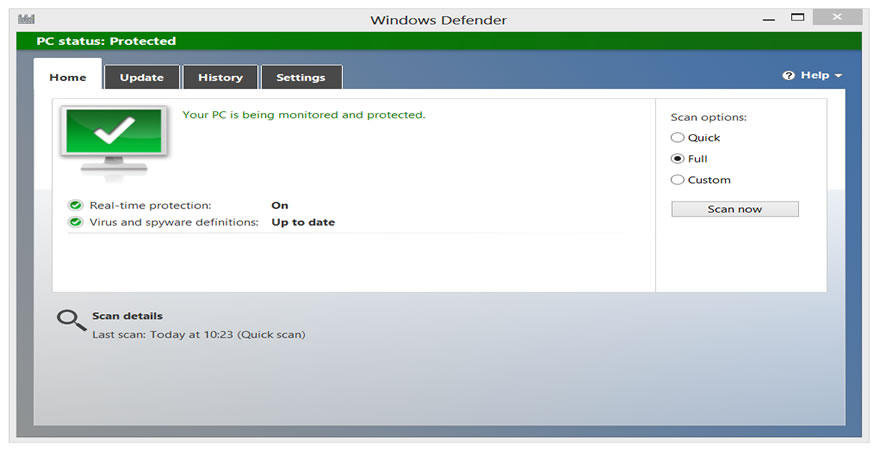The height and width of the screenshot is (453, 880).
Task: Open the Update tab
Action: click(141, 77)
